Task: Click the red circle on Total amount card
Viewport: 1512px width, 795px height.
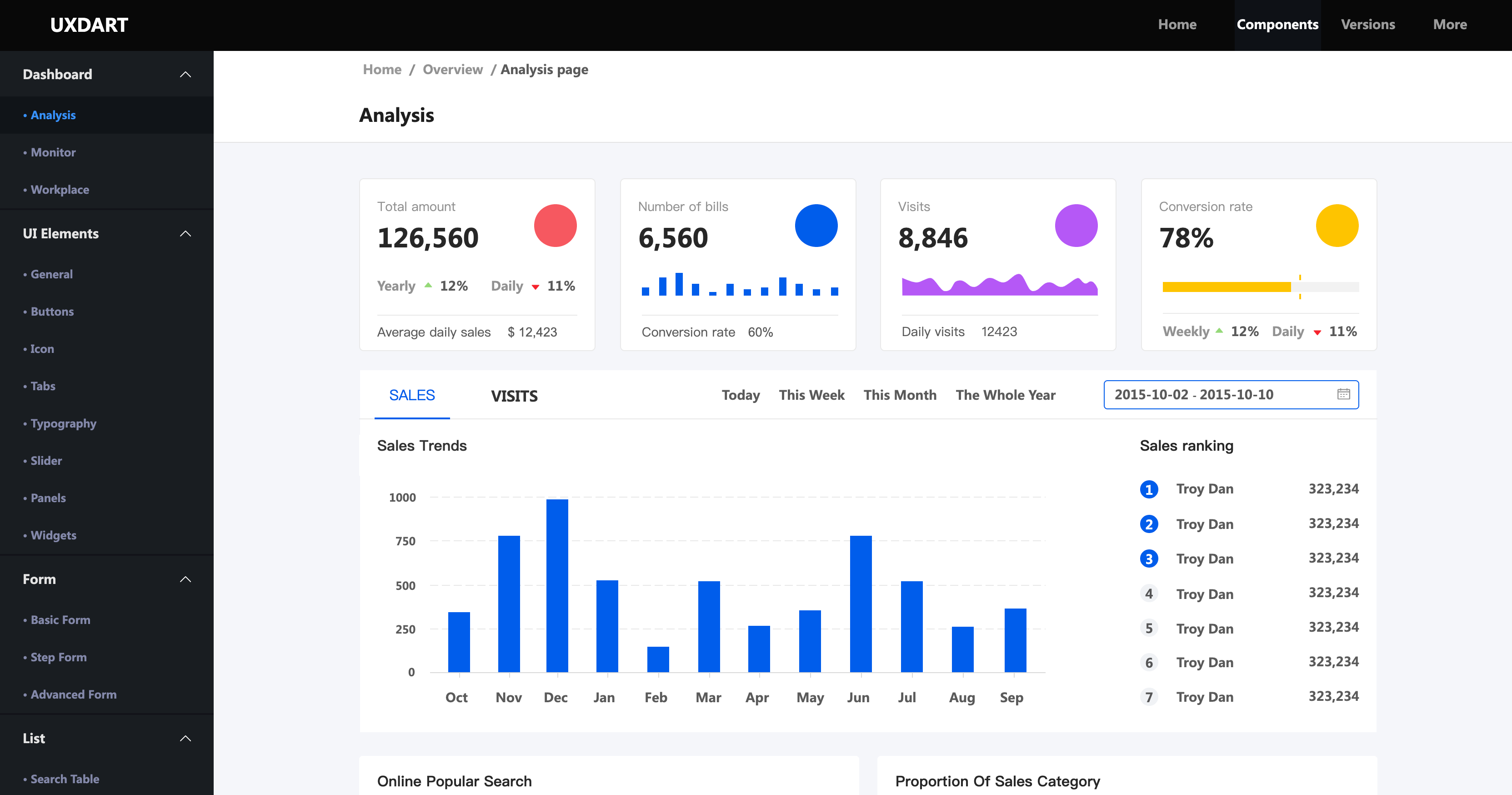Action: click(x=555, y=226)
